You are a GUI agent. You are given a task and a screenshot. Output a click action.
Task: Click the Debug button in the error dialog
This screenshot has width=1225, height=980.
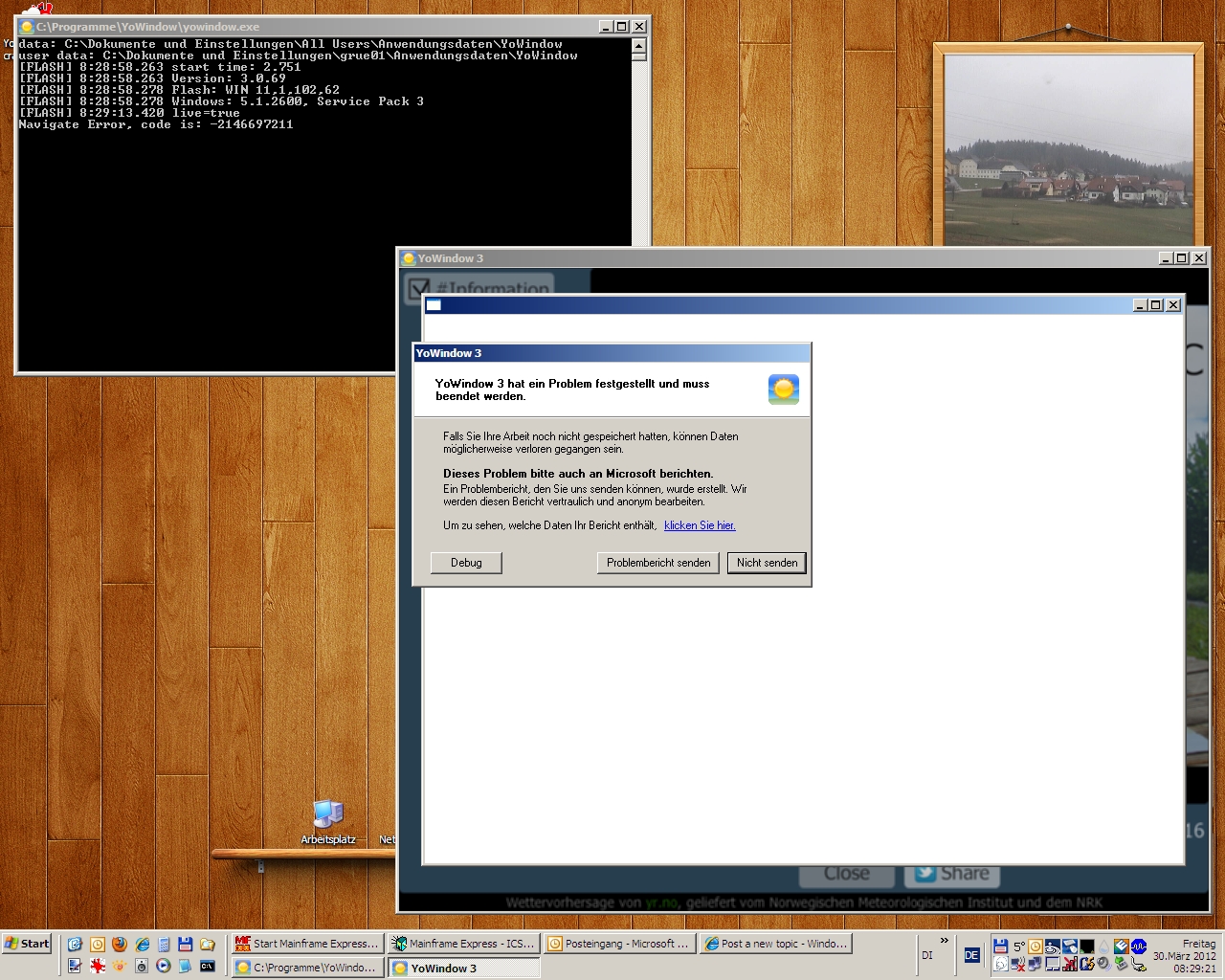pyautogui.click(x=466, y=563)
